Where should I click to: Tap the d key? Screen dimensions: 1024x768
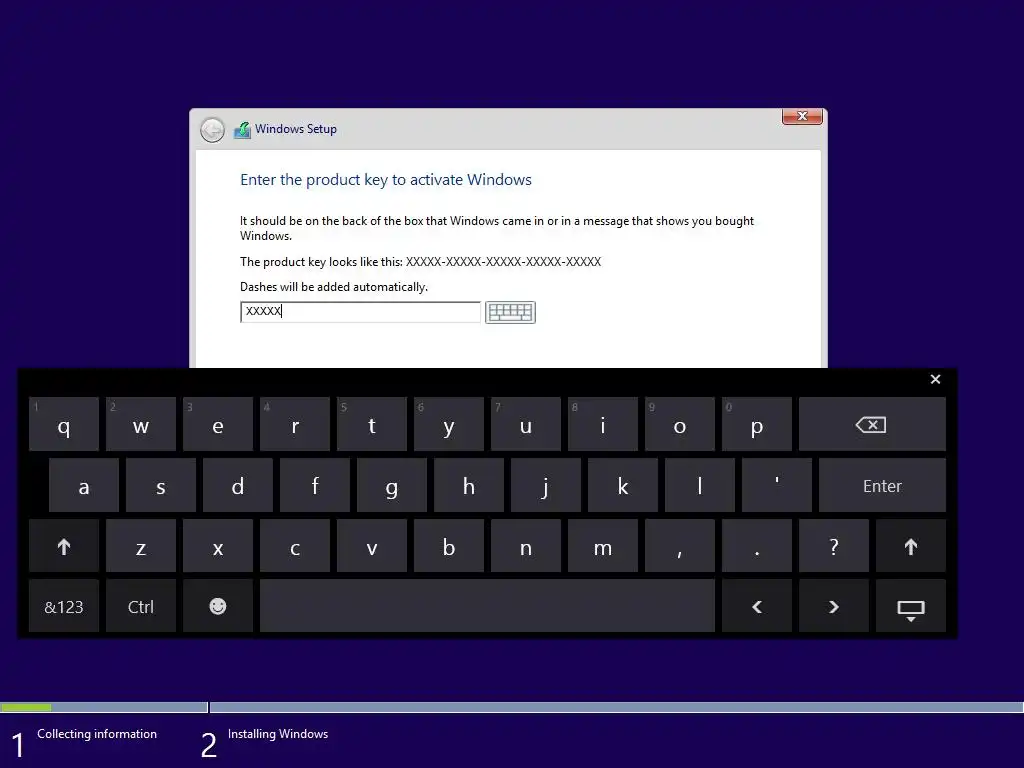(238, 485)
